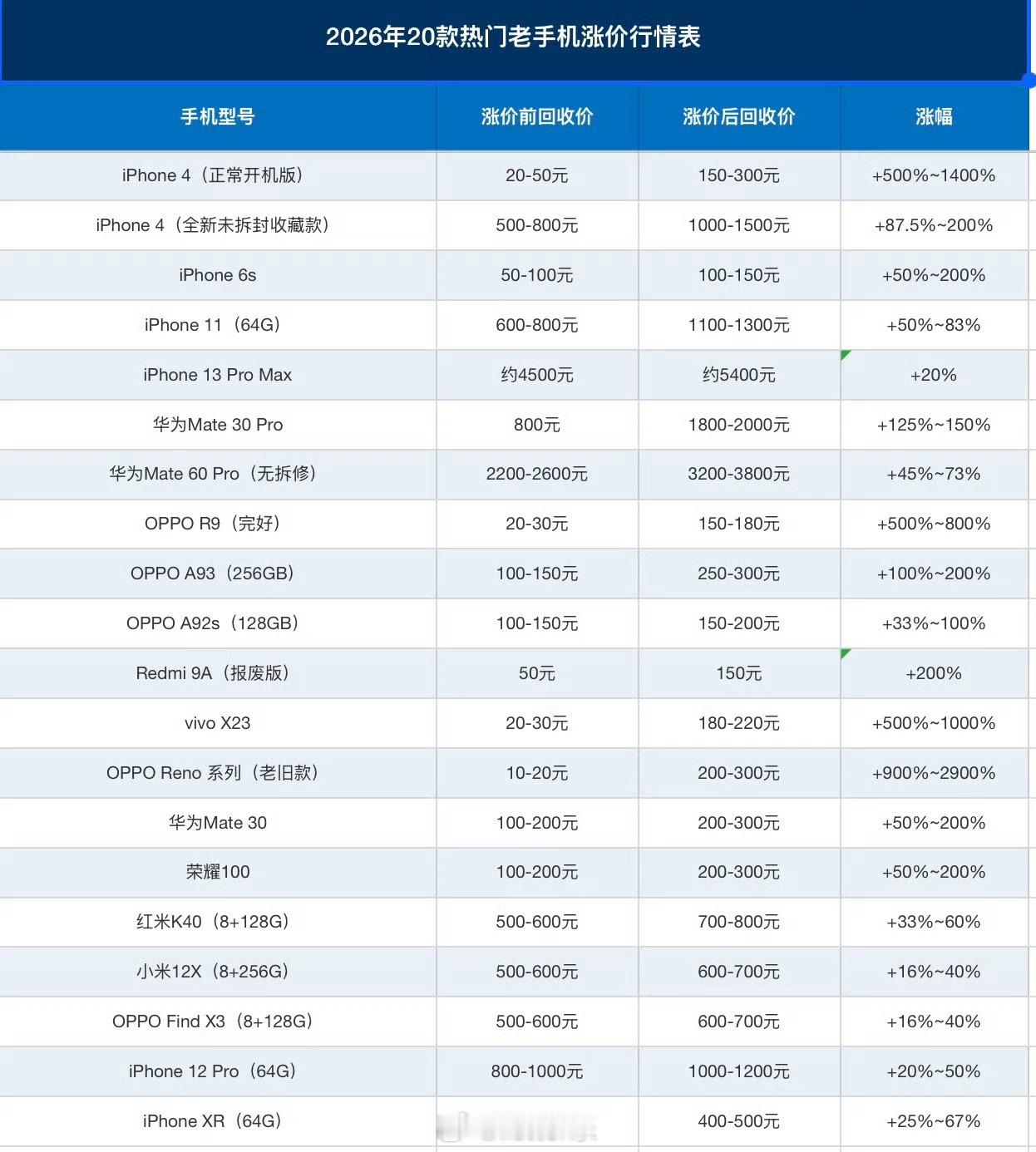Image resolution: width=1036 pixels, height=1152 pixels.
Task: Select the 涨价前回收价 column header
Action: (x=537, y=117)
